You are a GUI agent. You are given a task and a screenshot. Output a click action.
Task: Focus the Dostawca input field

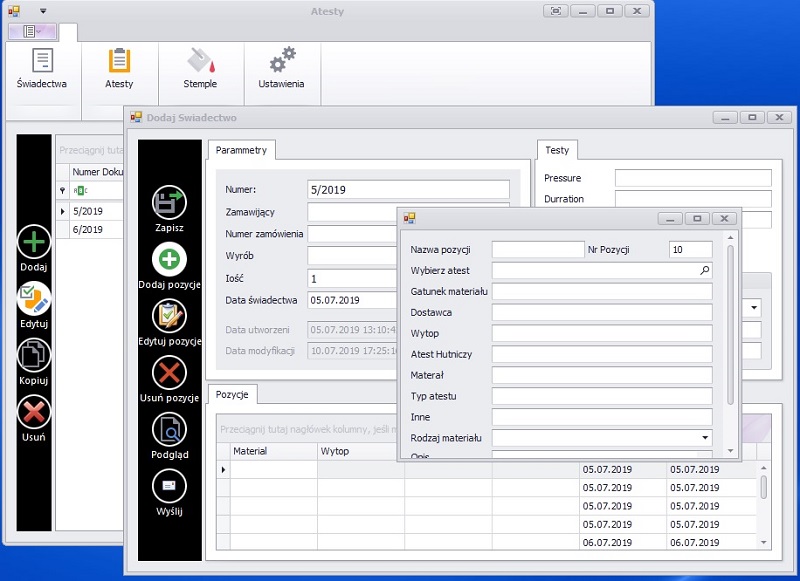point(602,312)
